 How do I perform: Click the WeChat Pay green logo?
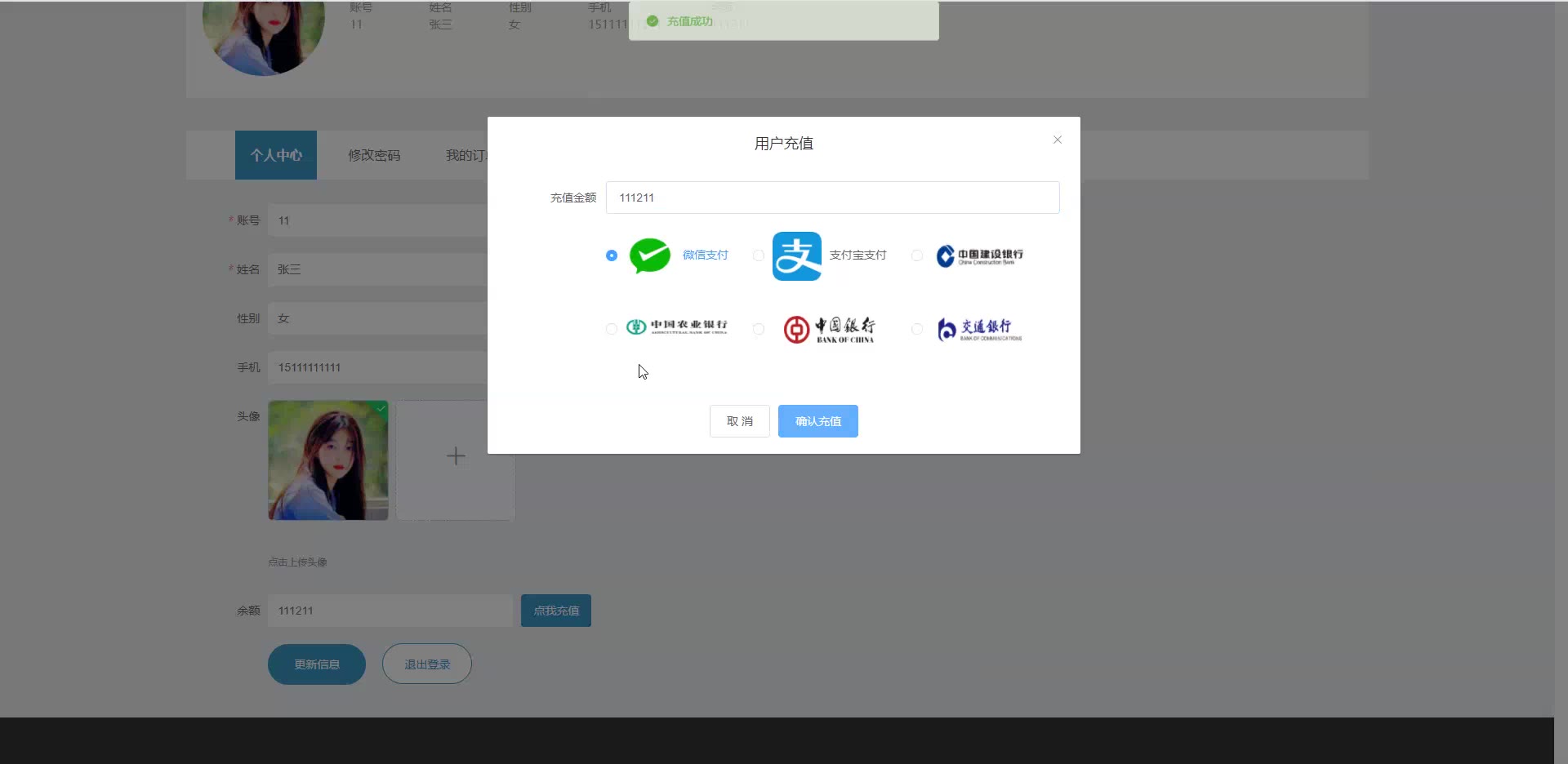click(650, 255)
